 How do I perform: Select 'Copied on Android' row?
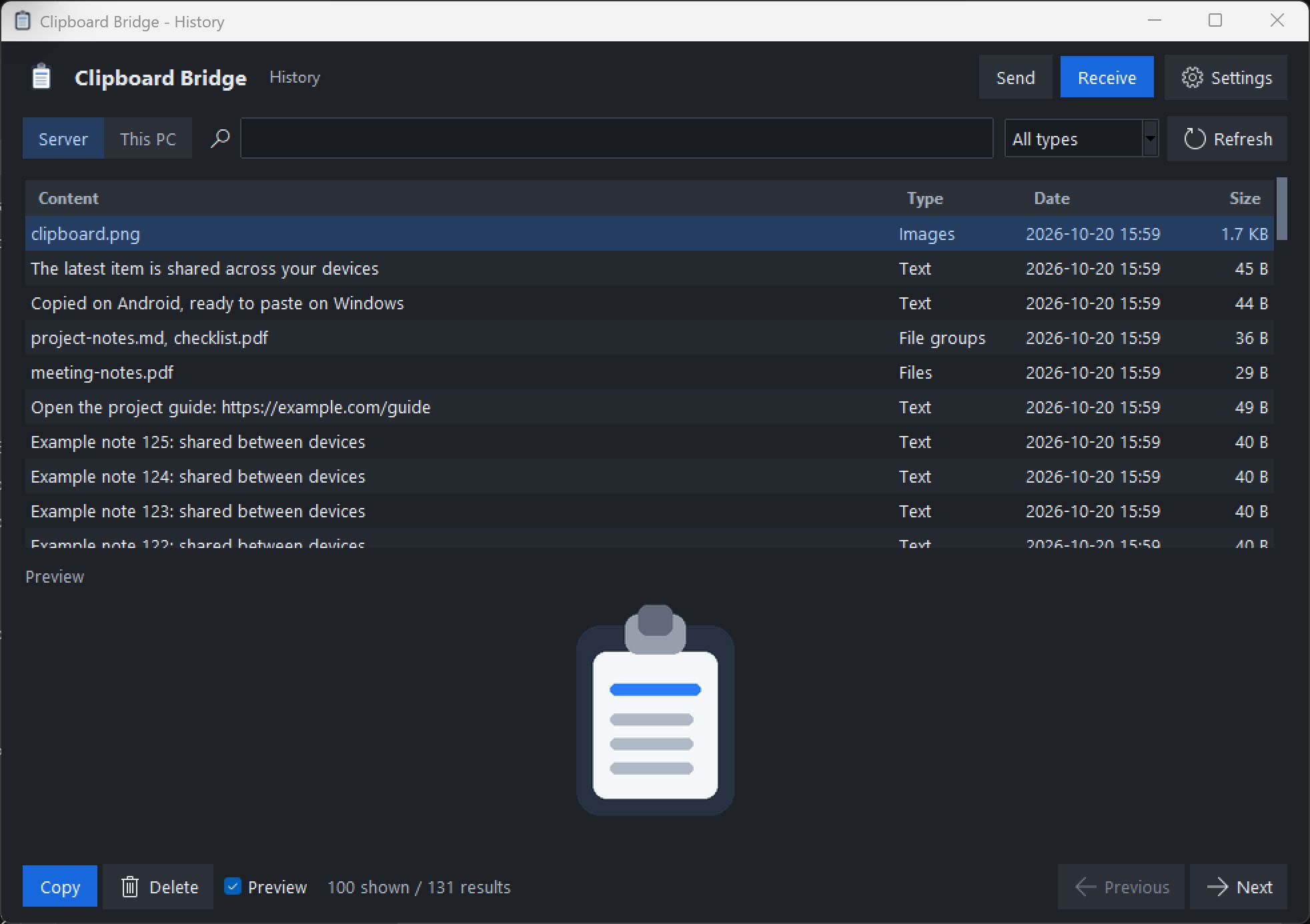(x=650, y=303)
